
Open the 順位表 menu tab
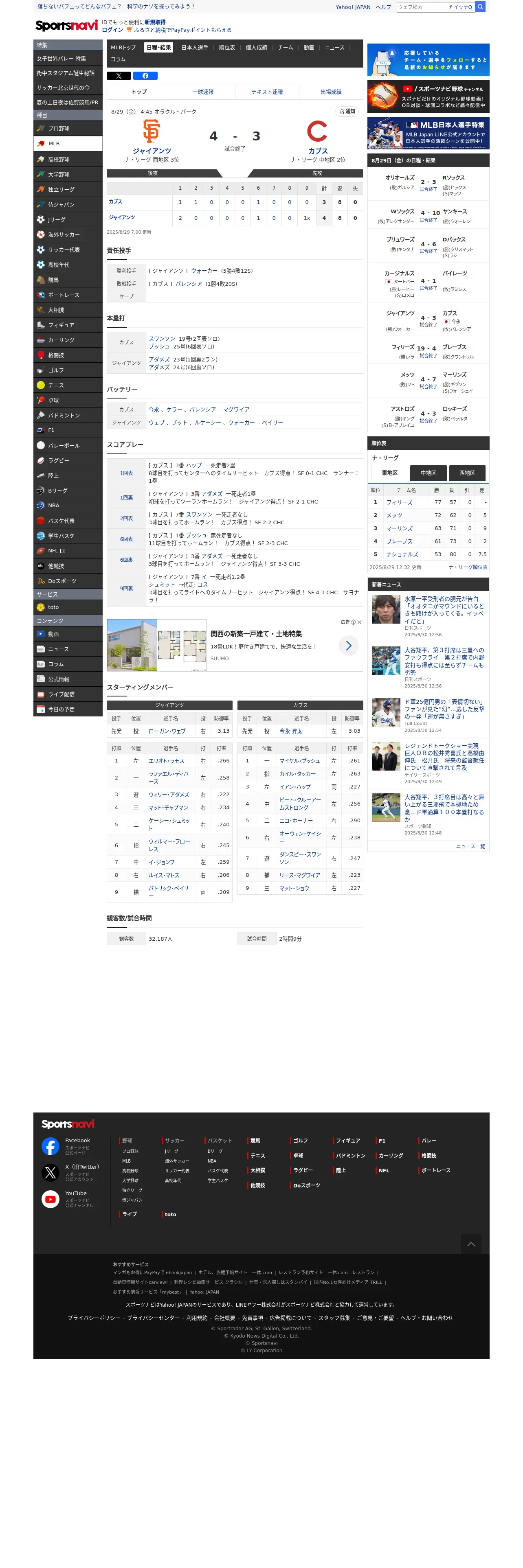click(227, 48)
